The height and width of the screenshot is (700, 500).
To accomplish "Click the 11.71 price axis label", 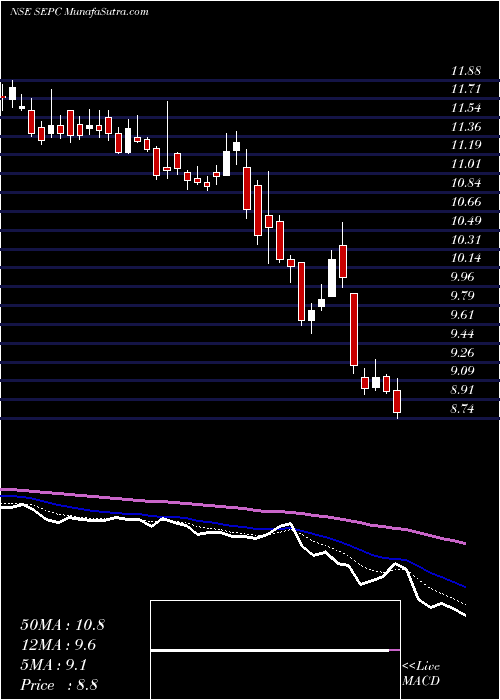I will point(466,90).
